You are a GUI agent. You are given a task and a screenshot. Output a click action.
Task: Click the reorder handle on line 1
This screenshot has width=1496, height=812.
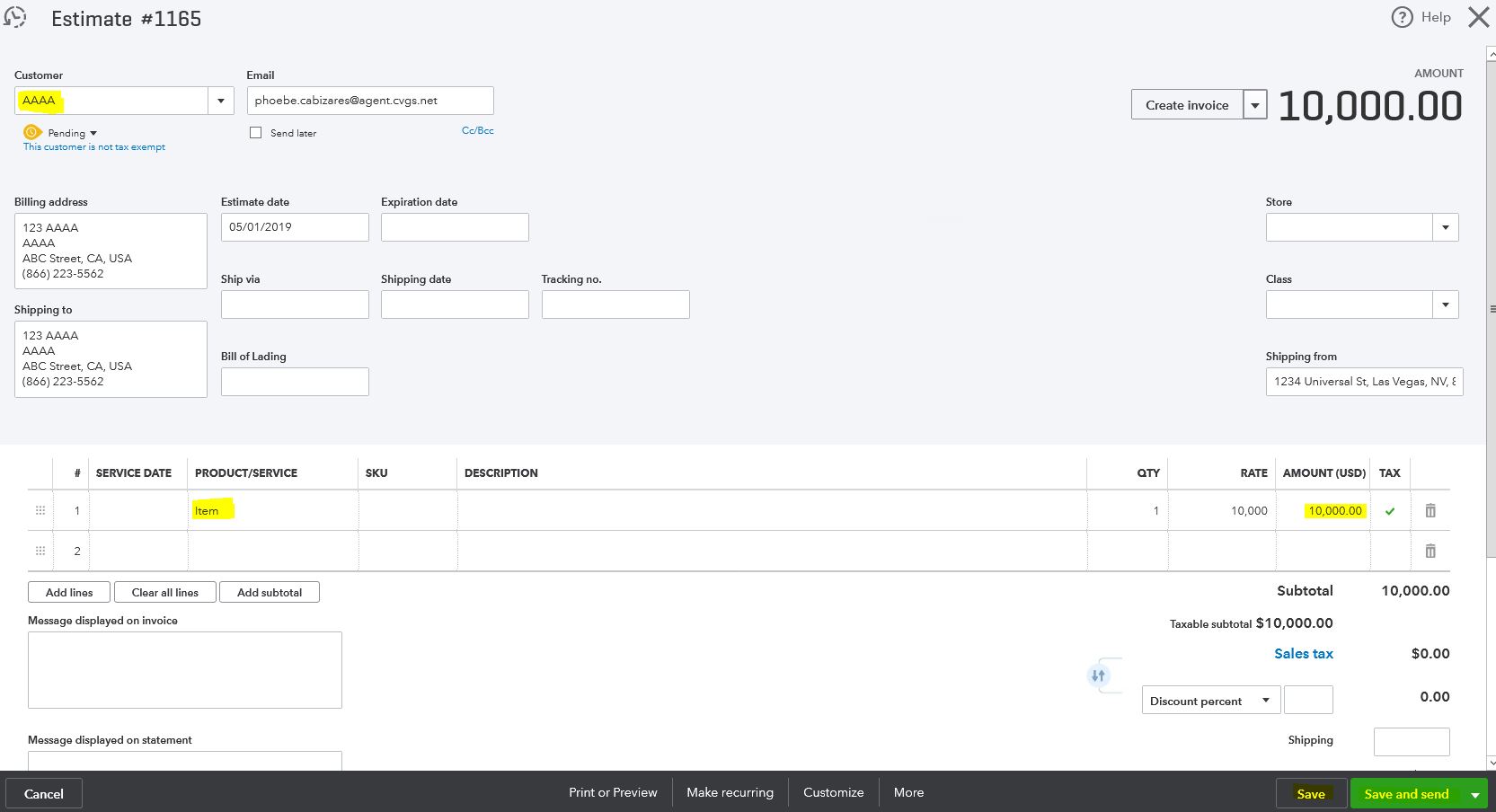[40, 510]
